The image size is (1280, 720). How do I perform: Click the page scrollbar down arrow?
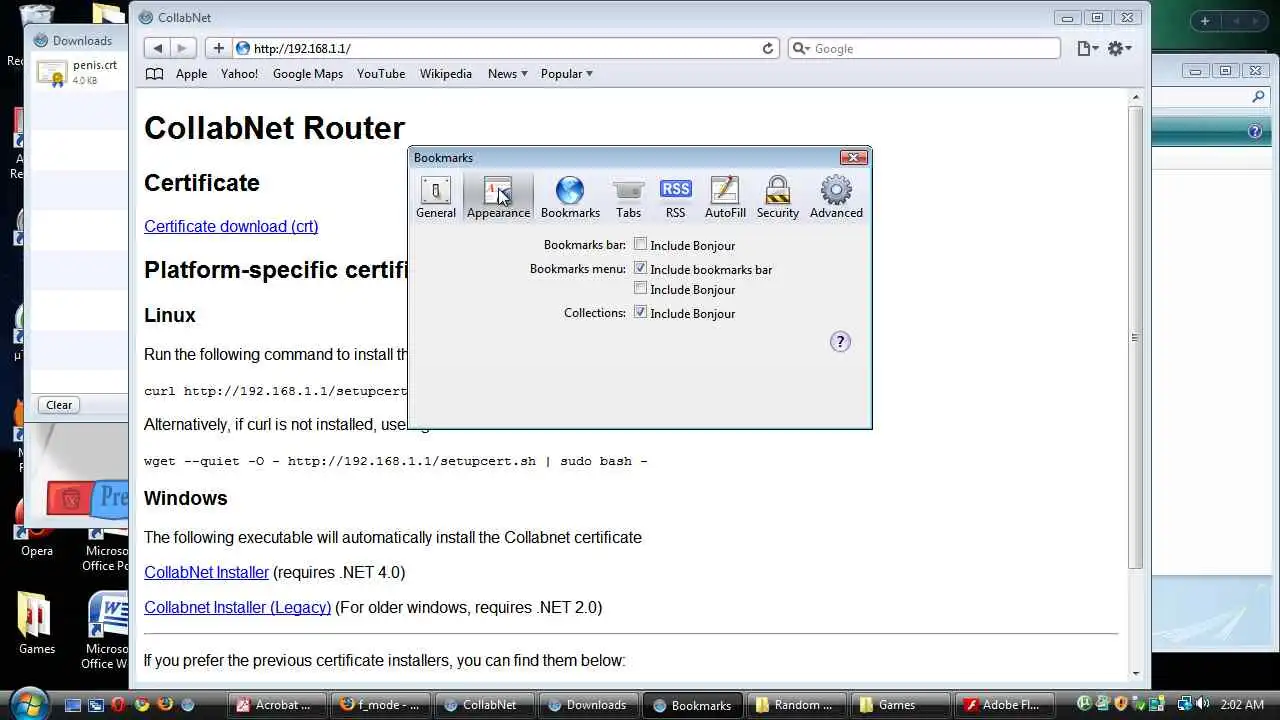point(1135,674)
